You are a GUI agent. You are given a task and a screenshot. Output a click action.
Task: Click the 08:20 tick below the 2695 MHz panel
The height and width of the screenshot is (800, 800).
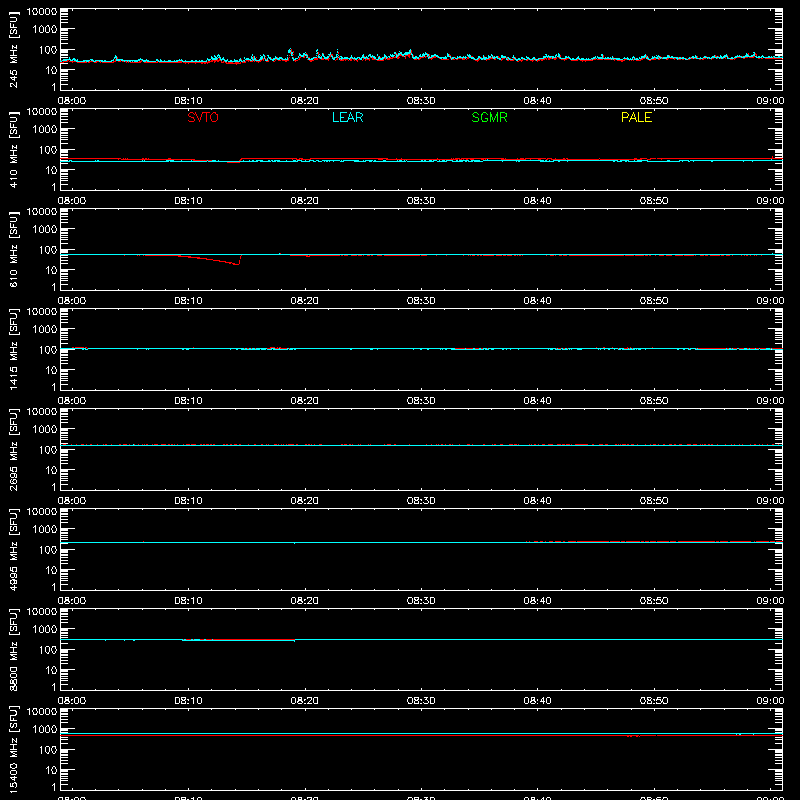point(305,501)
